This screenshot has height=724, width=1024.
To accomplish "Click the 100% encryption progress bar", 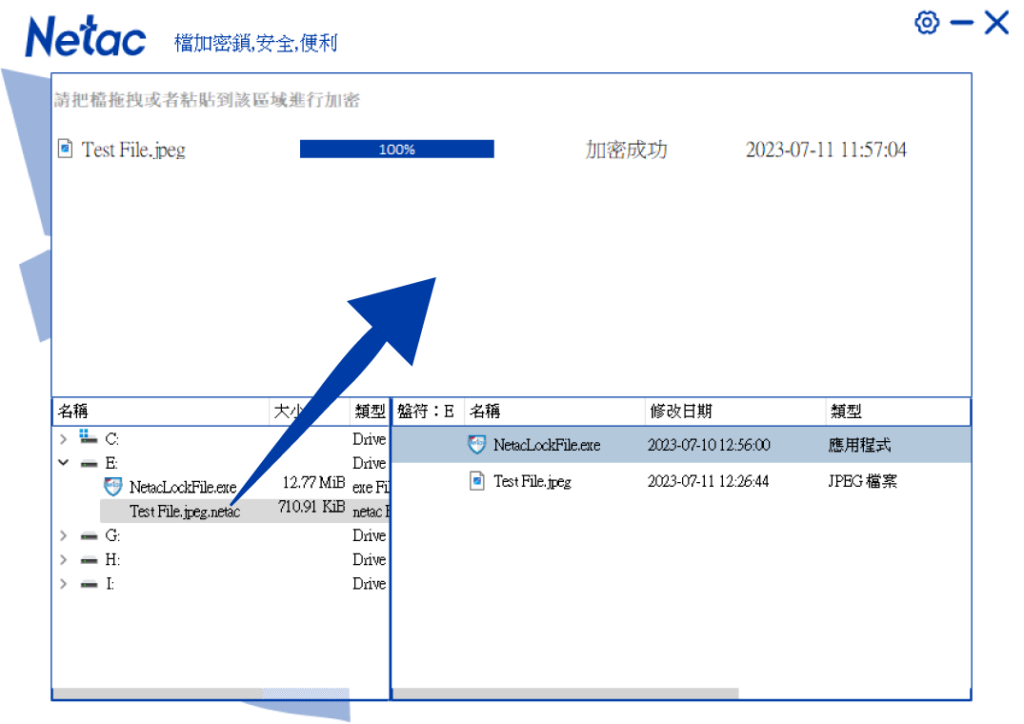I will (397, 149).
